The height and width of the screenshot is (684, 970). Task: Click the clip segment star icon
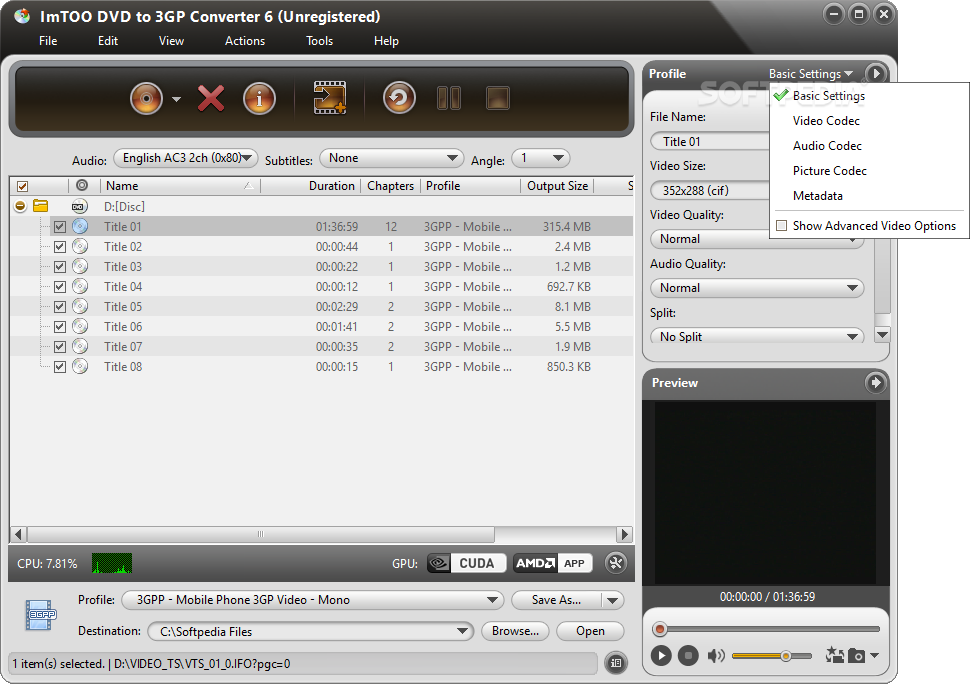tap(835, 655)
